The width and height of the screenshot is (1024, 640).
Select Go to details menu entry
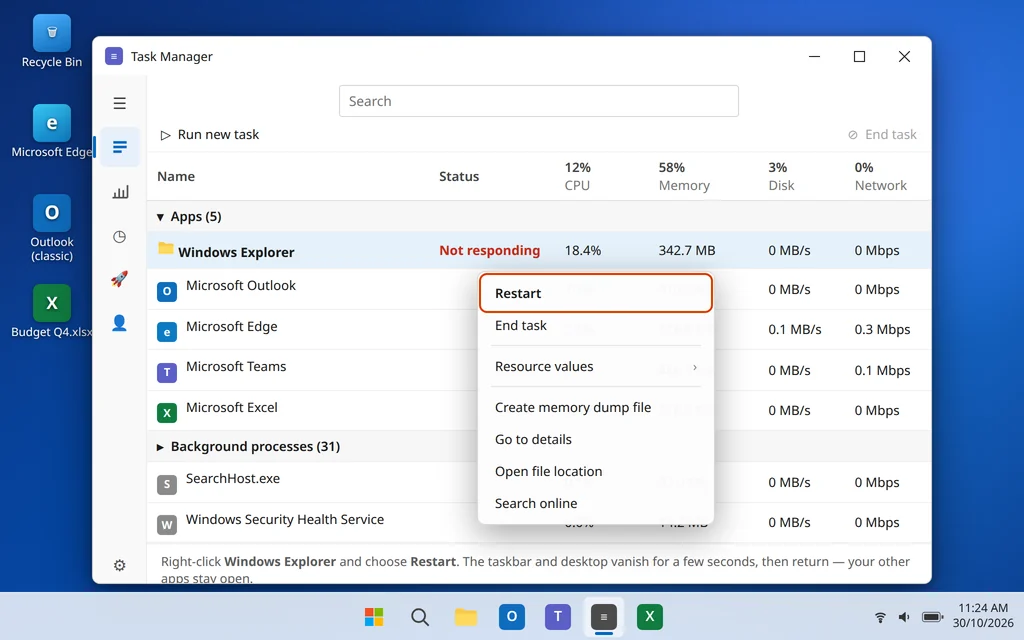596,440
